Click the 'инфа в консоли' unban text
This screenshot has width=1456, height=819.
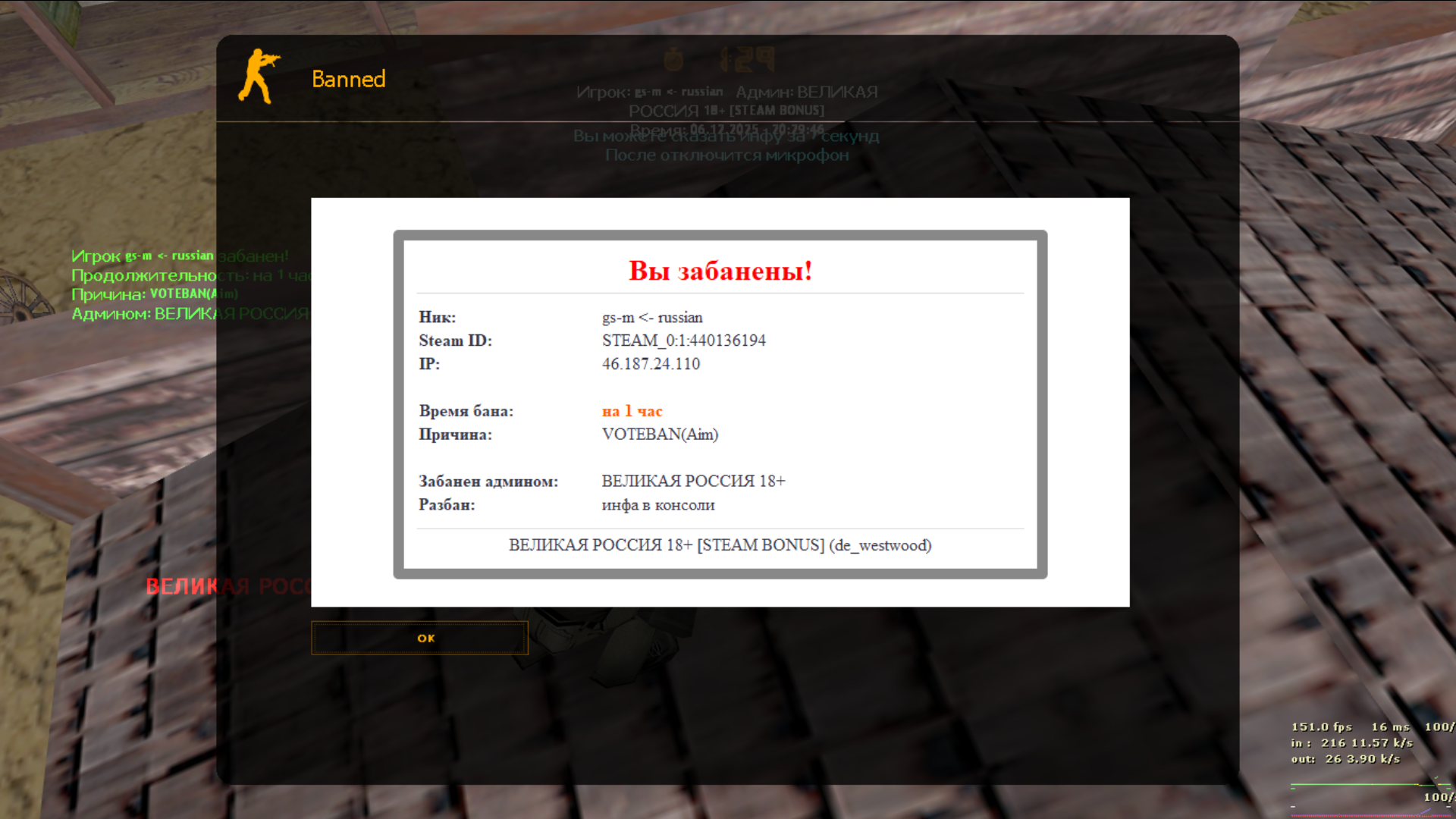(657, 505)
